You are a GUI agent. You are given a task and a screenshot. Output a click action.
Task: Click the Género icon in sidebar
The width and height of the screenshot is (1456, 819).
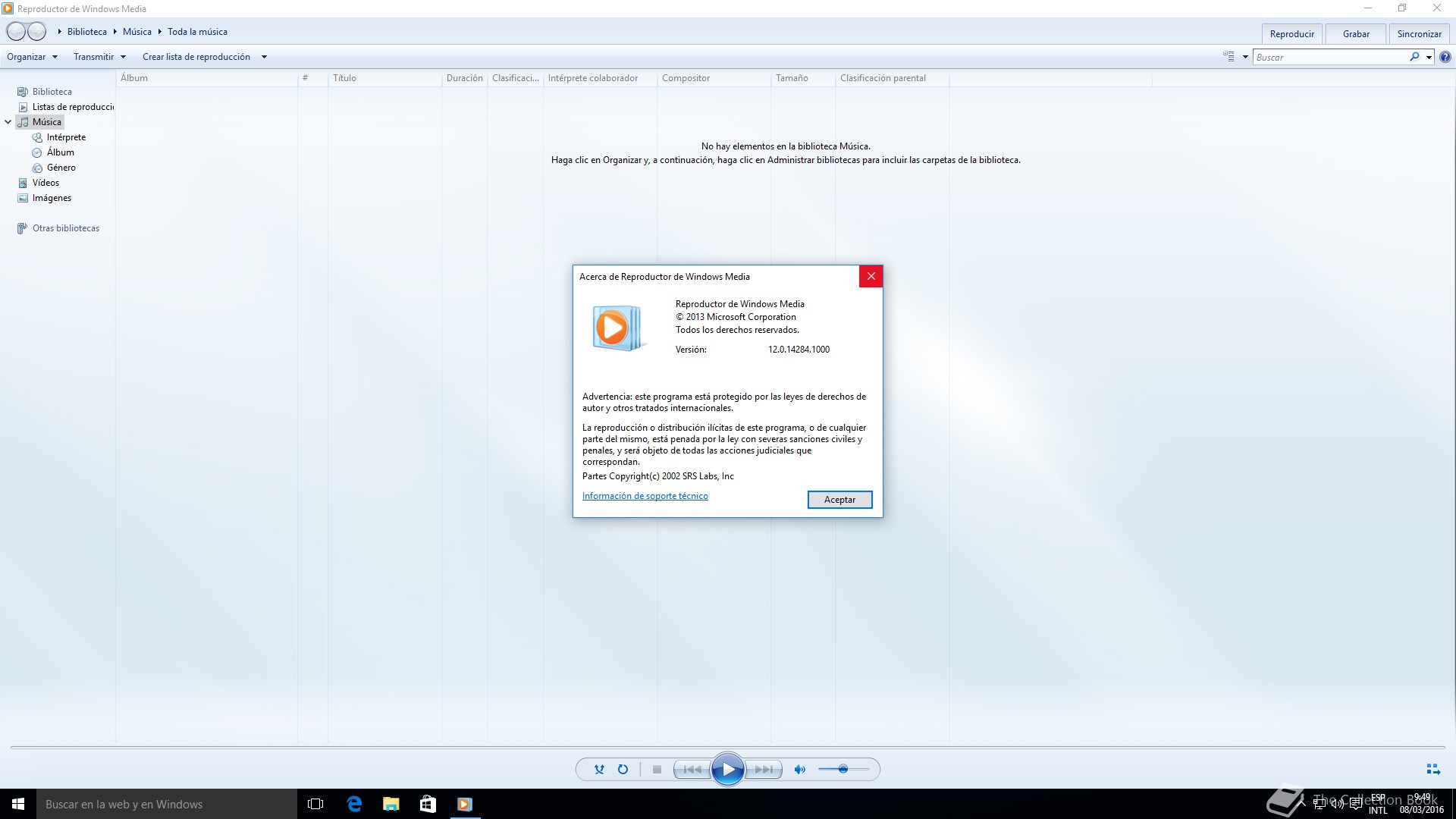(x=37, y=168)
